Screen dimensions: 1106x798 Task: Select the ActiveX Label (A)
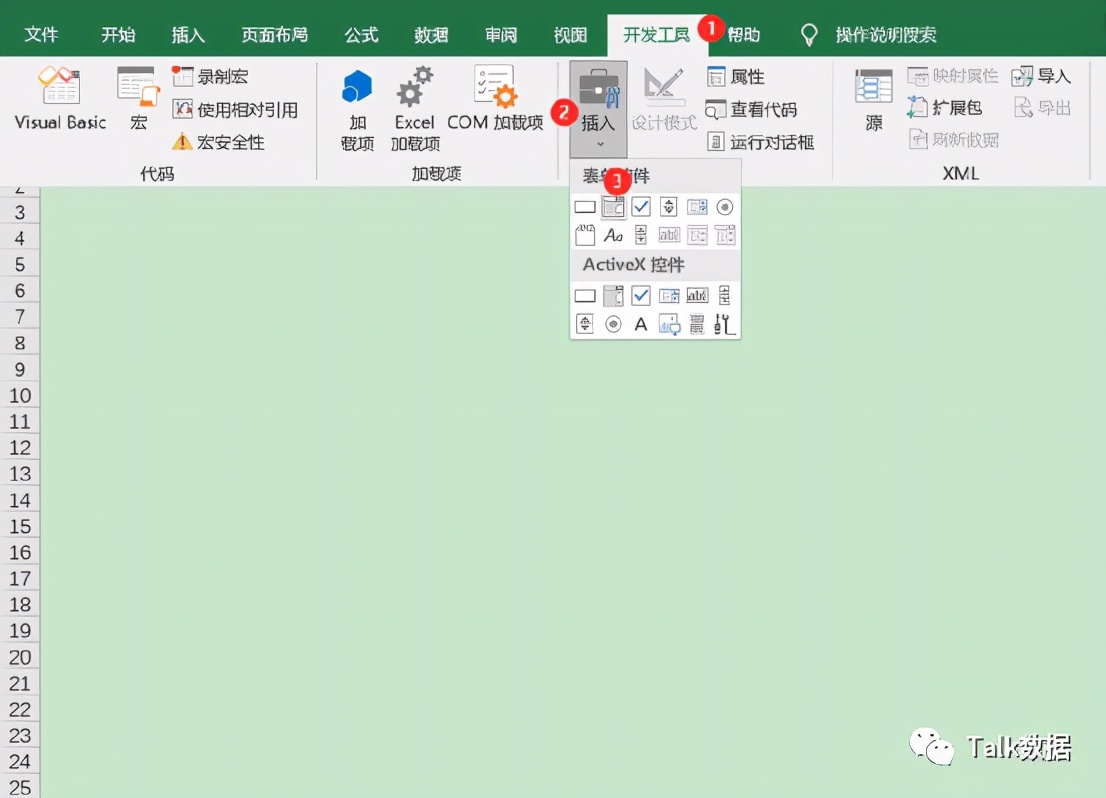pos(640,324)
